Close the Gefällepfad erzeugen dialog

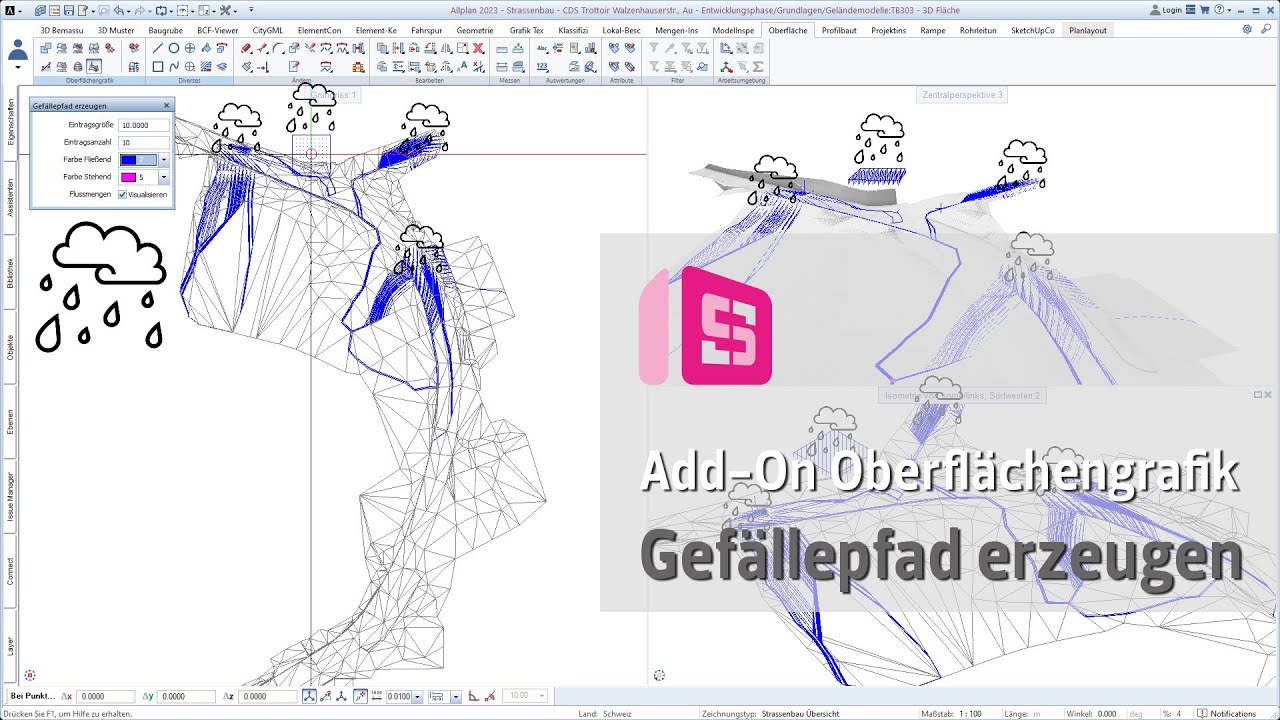pos(167,105)
